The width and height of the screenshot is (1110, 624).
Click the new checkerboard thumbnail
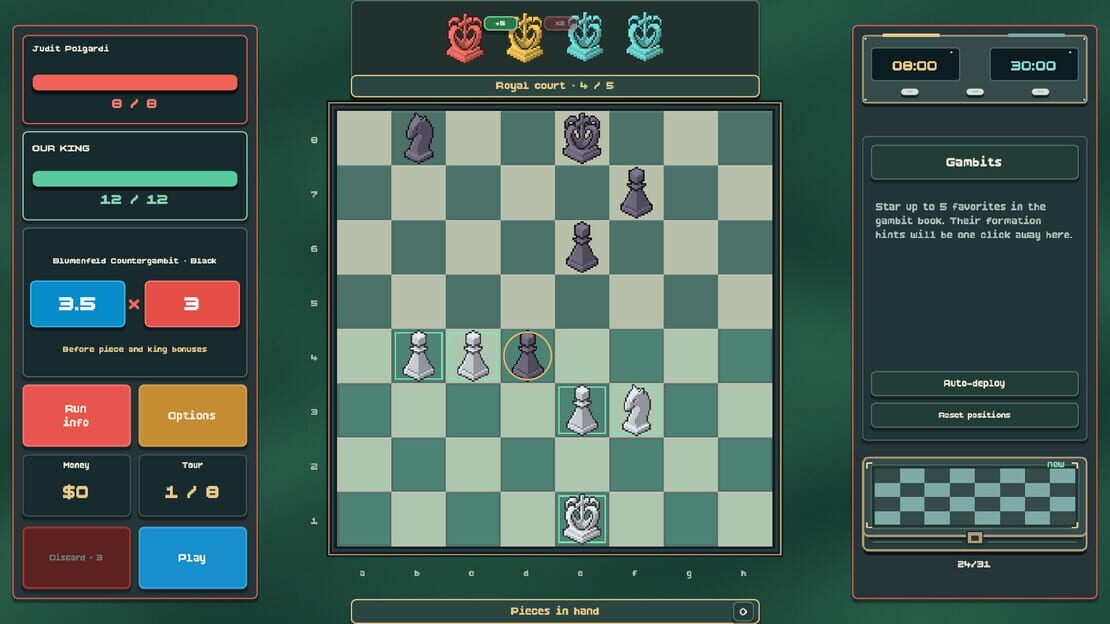(974, 495)
